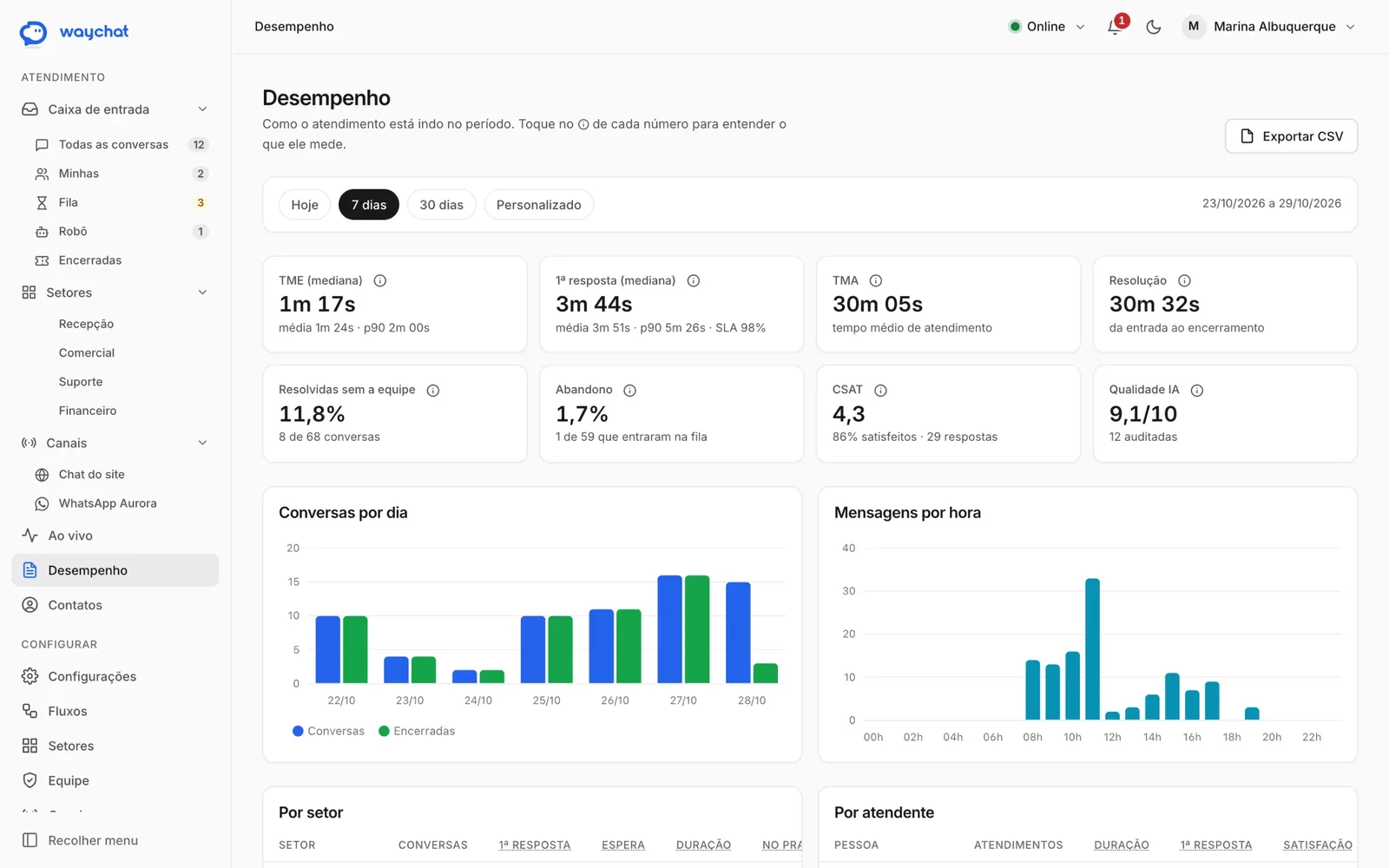Open the Robô conversations list
Image resolution: width=1389 pixels, height=868 pixels.
coord(122,232)
